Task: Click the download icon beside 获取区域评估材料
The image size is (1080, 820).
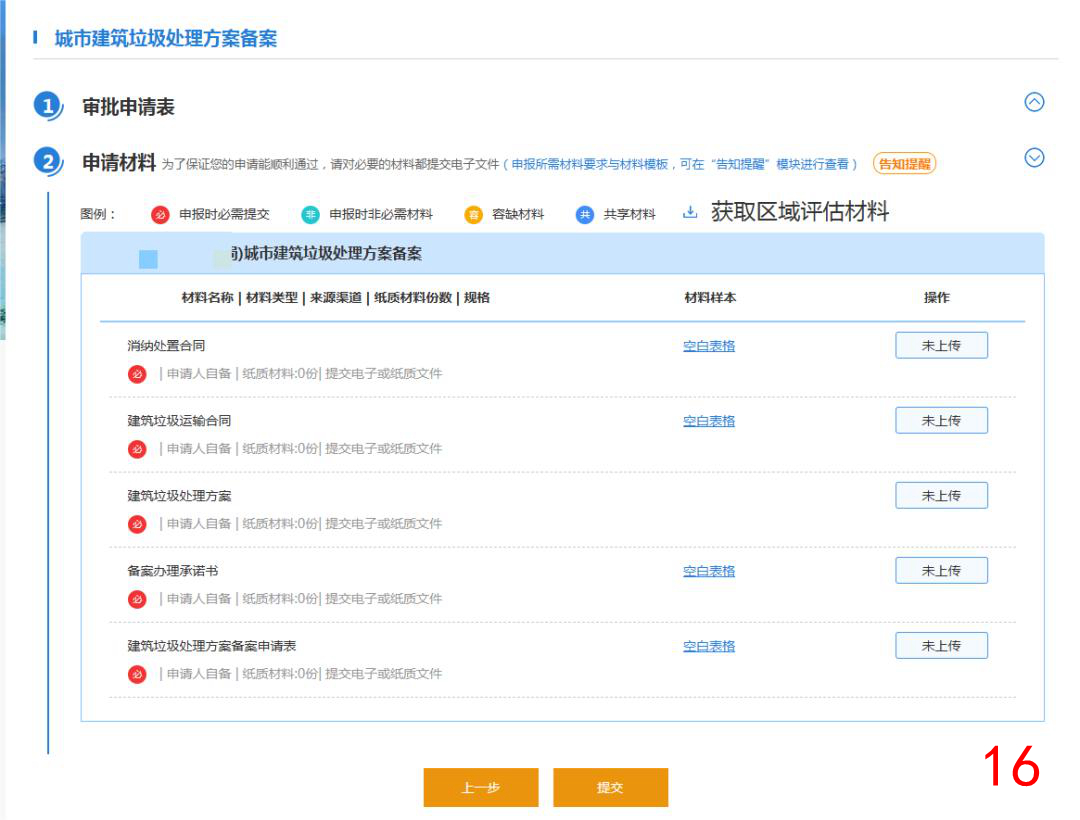Action: (690, 213)
